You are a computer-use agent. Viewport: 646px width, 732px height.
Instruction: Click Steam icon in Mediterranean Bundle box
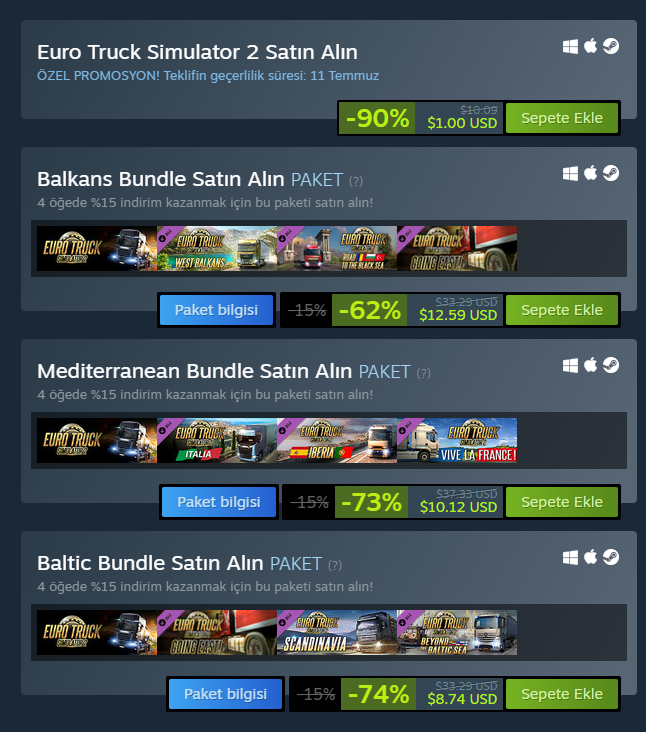tap(611, 365)
